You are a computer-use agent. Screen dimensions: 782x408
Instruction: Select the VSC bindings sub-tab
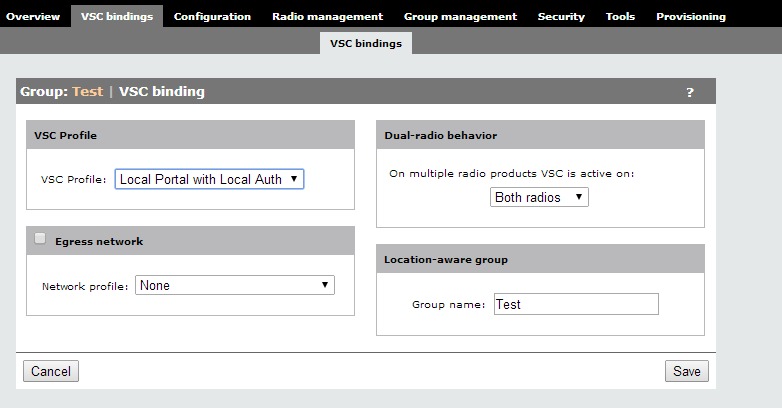[x=366, y=43]
